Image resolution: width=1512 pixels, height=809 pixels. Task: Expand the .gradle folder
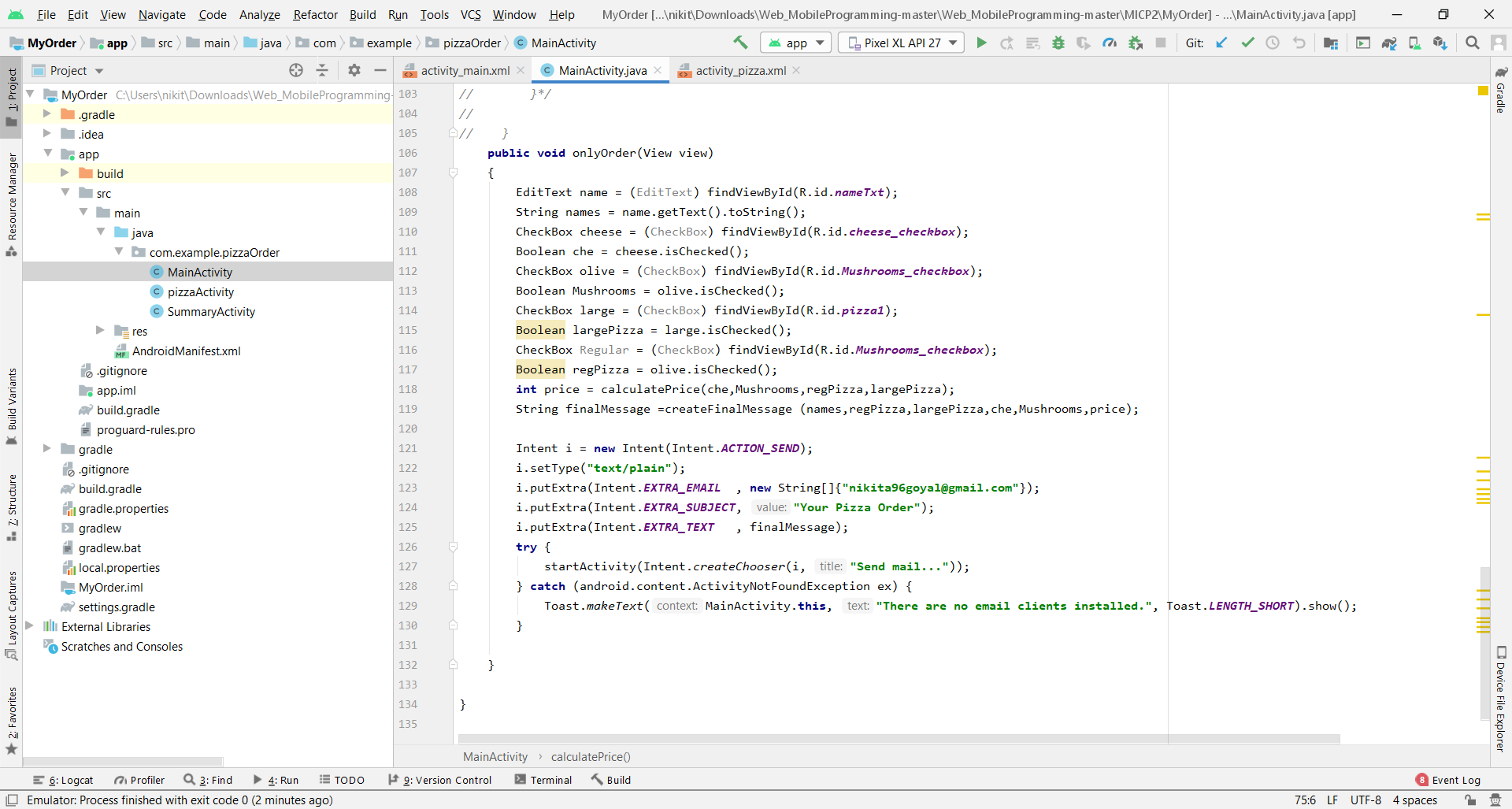(x=47, y=113)
